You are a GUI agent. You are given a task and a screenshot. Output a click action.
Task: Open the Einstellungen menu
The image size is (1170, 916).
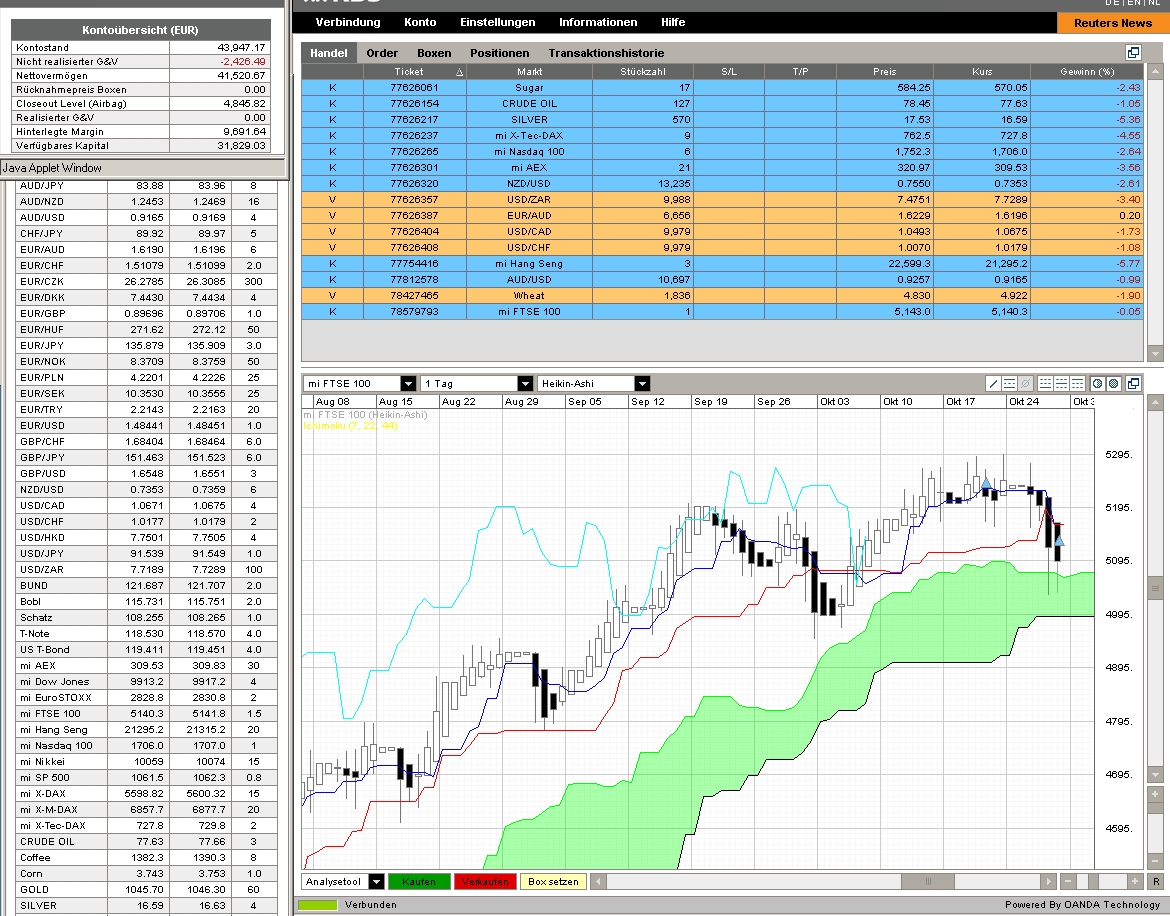[498, 22]
